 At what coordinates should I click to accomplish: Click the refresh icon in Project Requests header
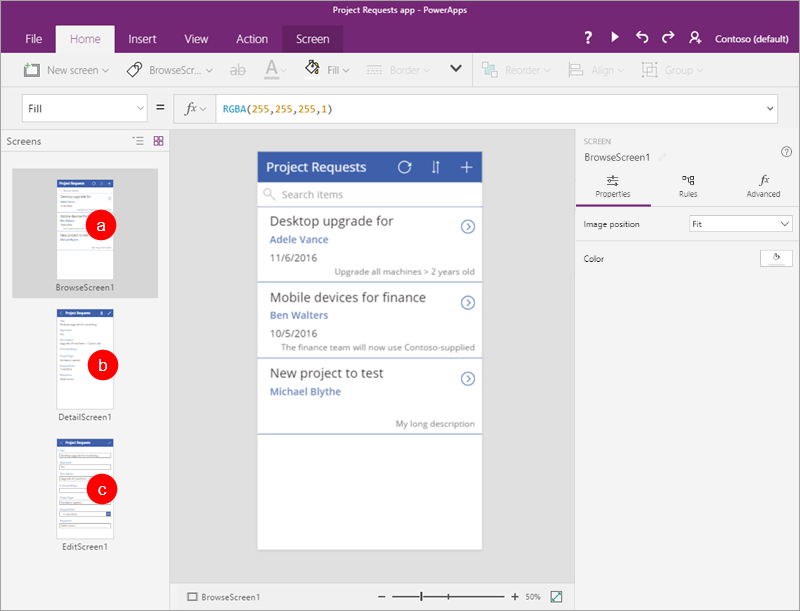405,167
